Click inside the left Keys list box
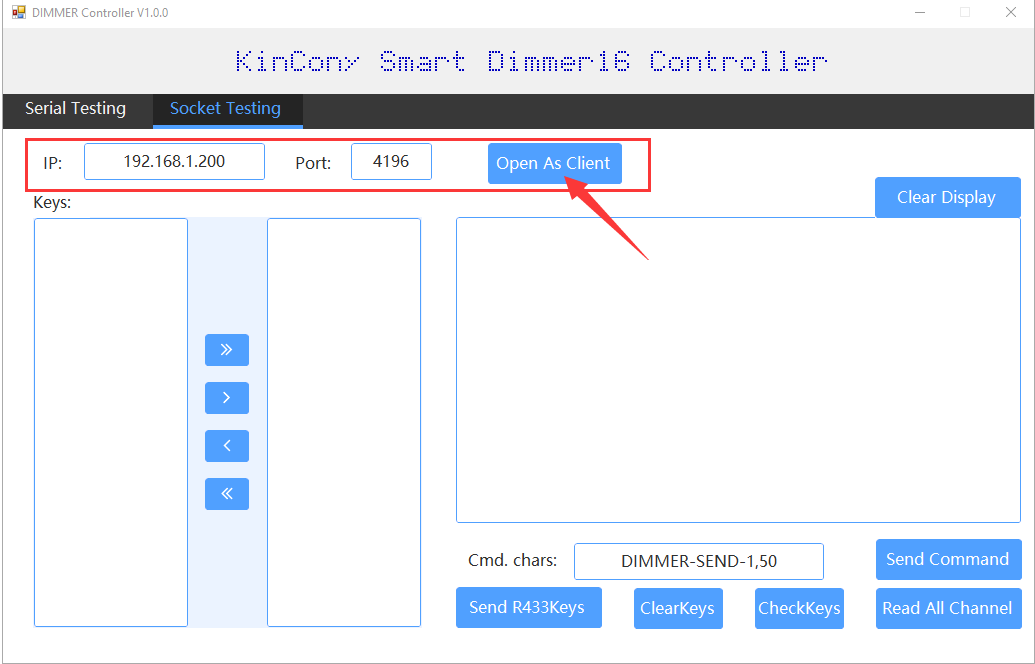The width and height of the screenshot is (1035, 664). [x=111, y=422]
